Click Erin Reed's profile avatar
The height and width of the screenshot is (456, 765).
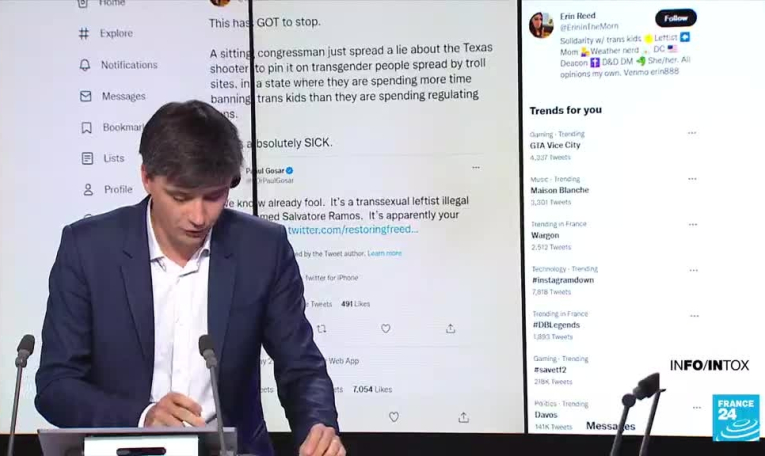[x=541, y=25]
